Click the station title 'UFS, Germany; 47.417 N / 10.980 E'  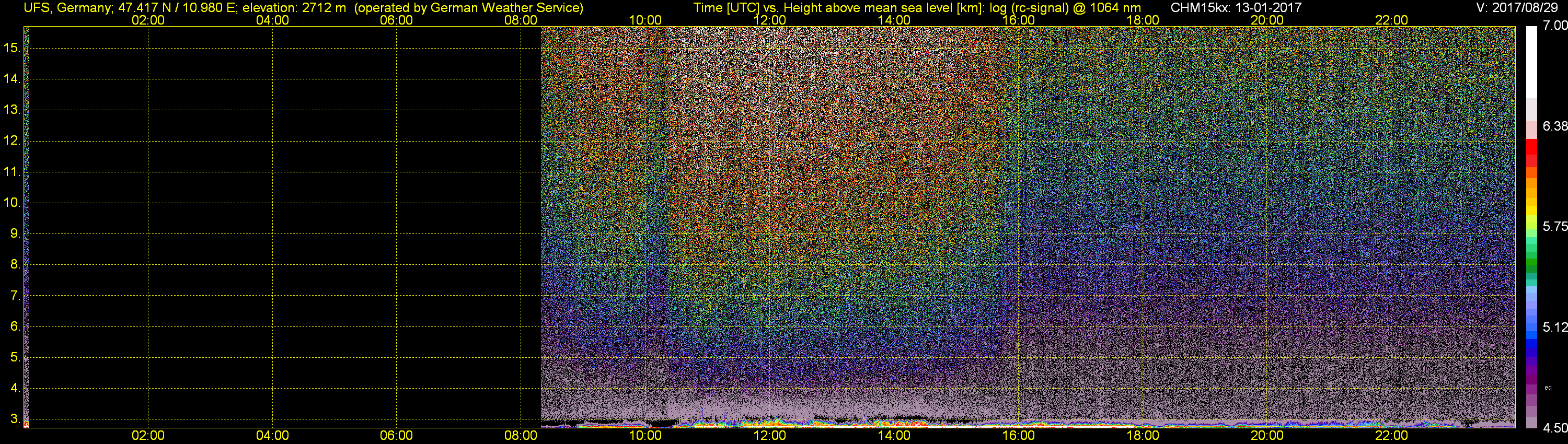pos(129,8)
